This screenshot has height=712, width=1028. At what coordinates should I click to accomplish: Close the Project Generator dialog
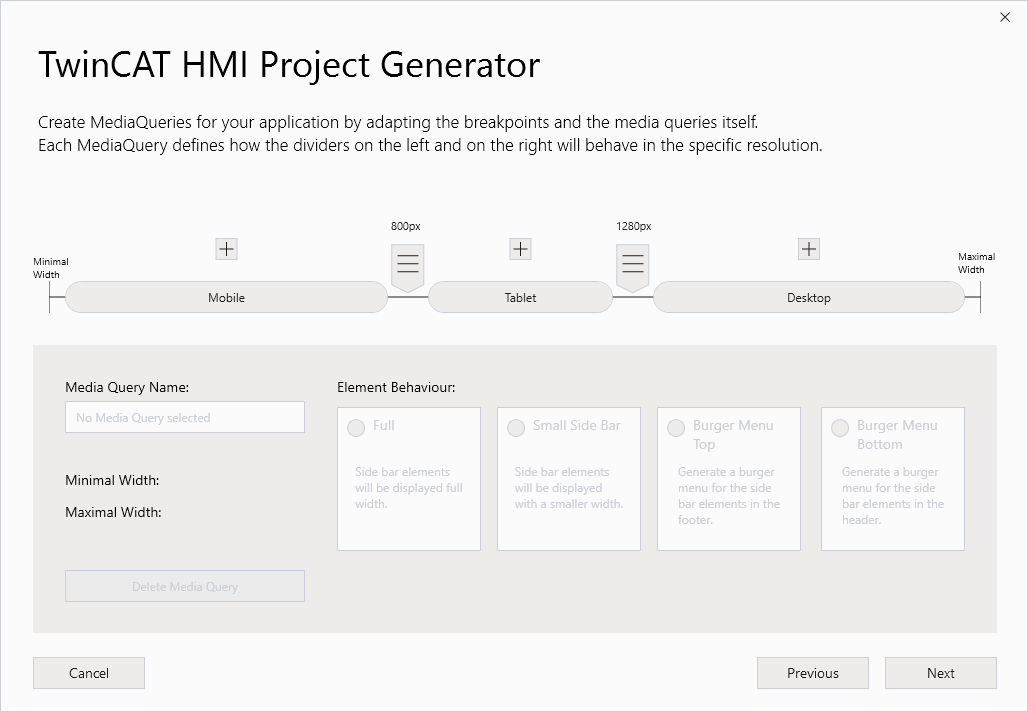1004,18
